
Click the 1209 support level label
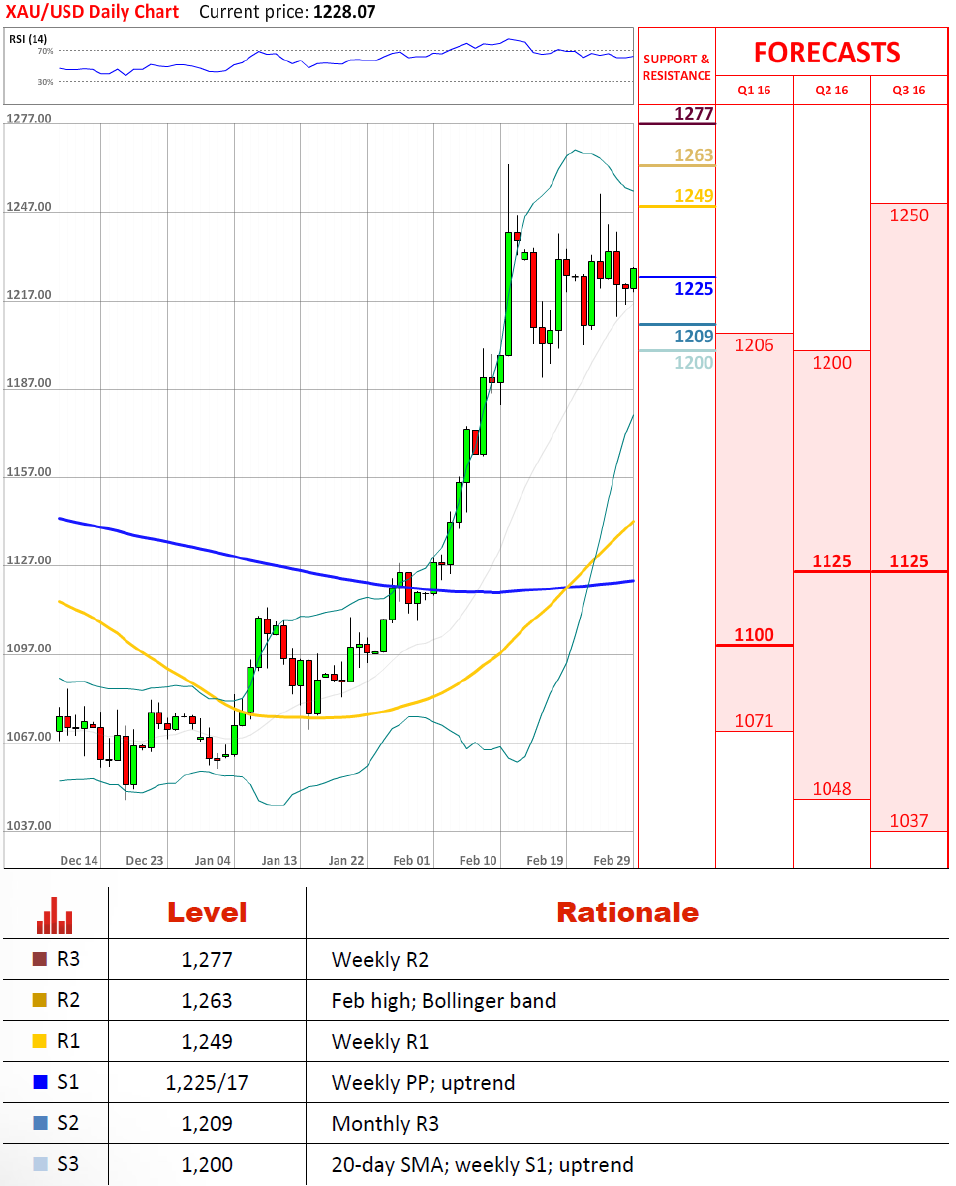coord(694,337)
